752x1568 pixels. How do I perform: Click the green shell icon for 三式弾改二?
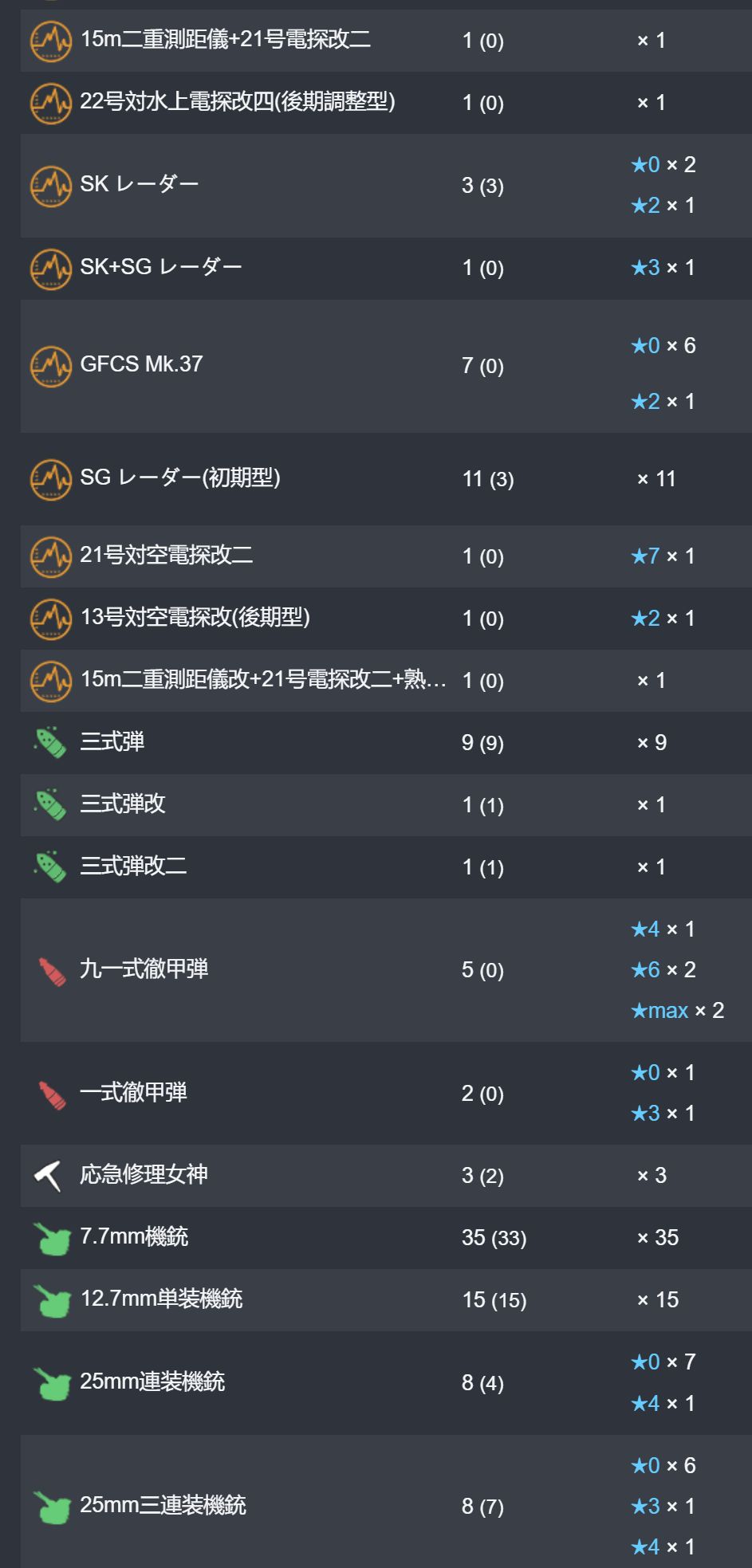[50, 867]
